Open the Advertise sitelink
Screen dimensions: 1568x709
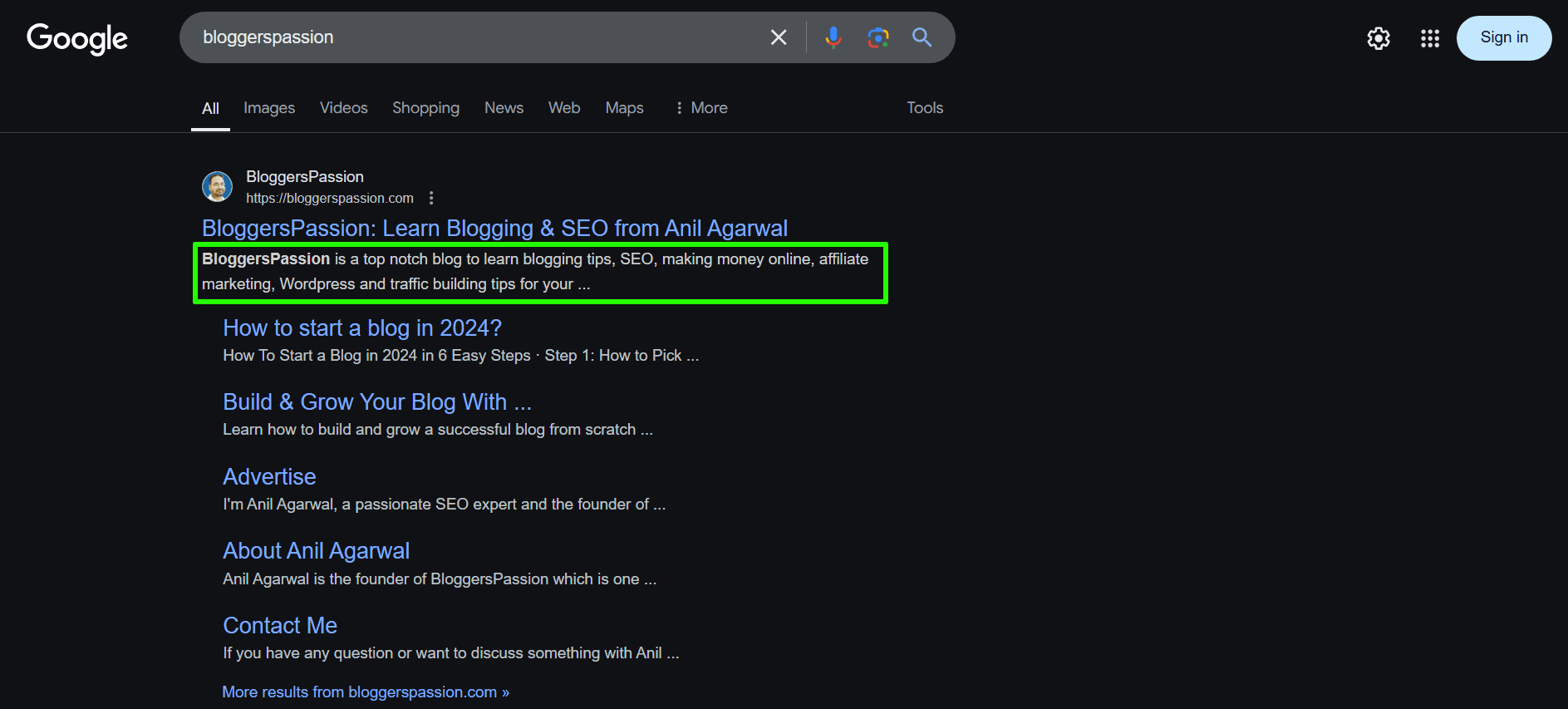[x=269, y=477]
